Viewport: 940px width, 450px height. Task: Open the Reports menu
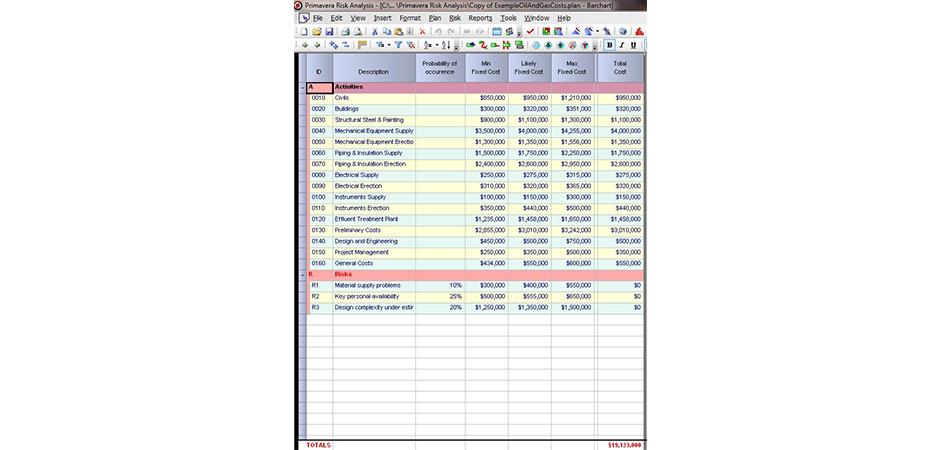click(x=480, y=18)
